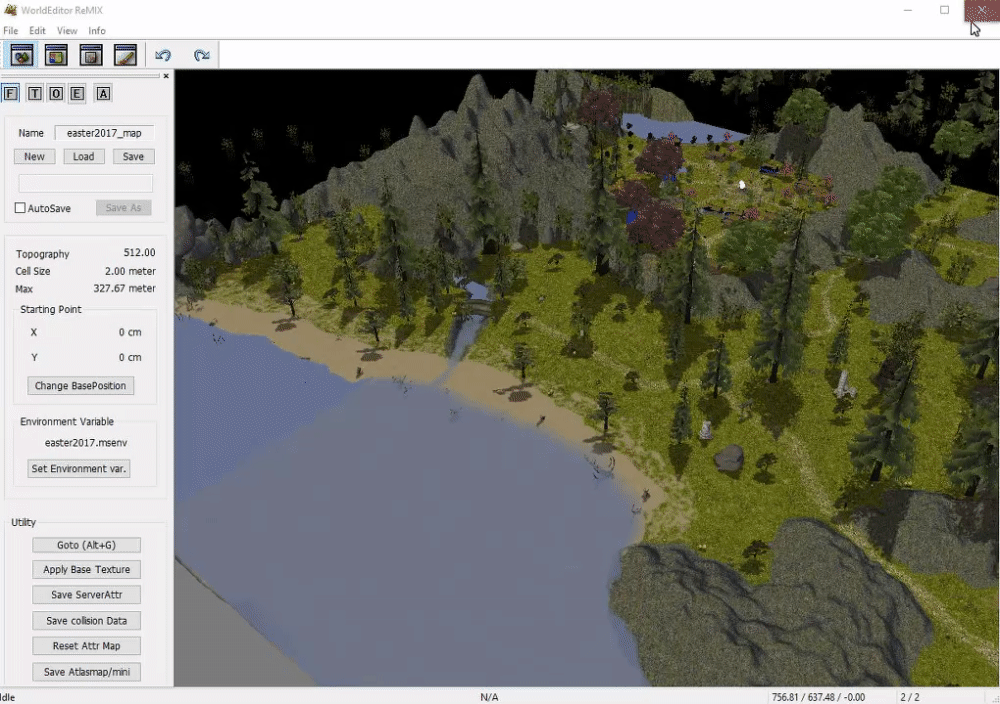The image size is (1000, 704).
Task: Click the Cell Size value 2.00 meter
Action: (130, 271)
